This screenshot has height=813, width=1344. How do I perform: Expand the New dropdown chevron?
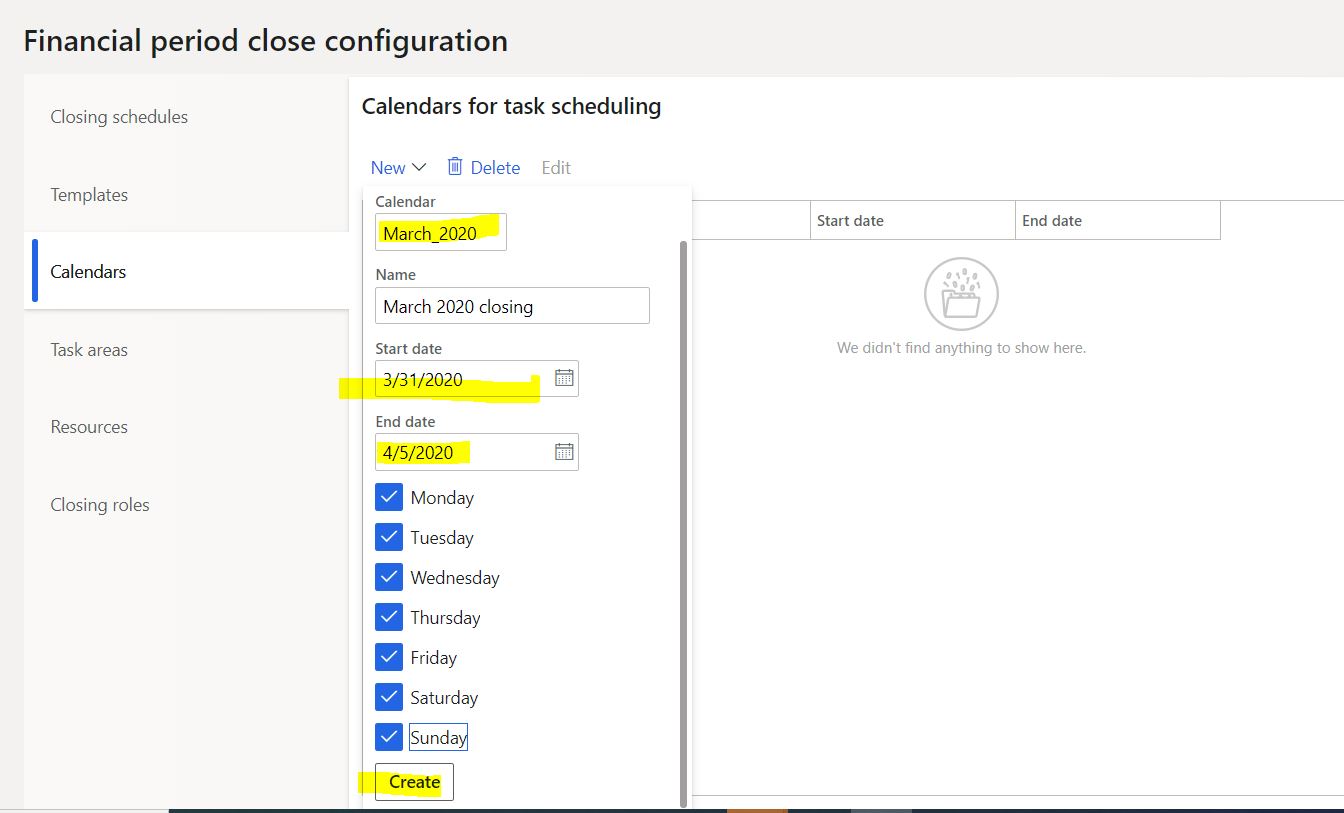pyautogui.click(x=419, y=167)
